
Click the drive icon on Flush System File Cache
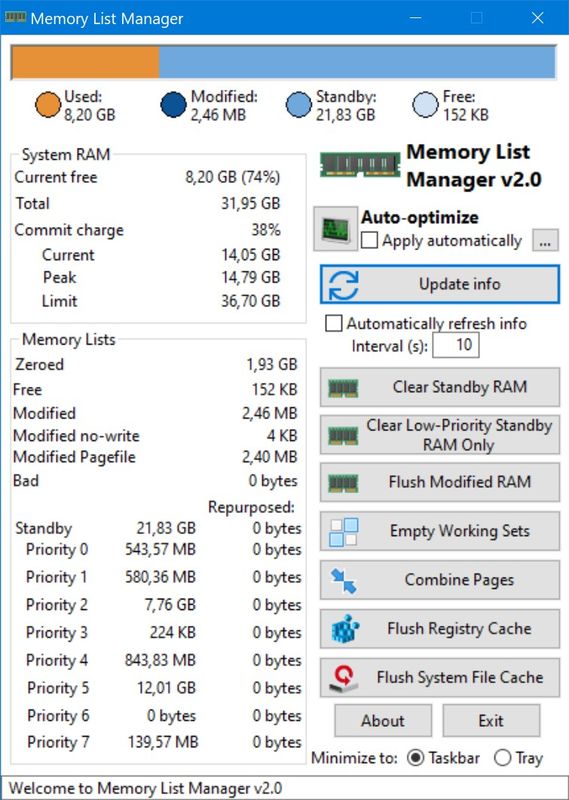coord(343,678)
